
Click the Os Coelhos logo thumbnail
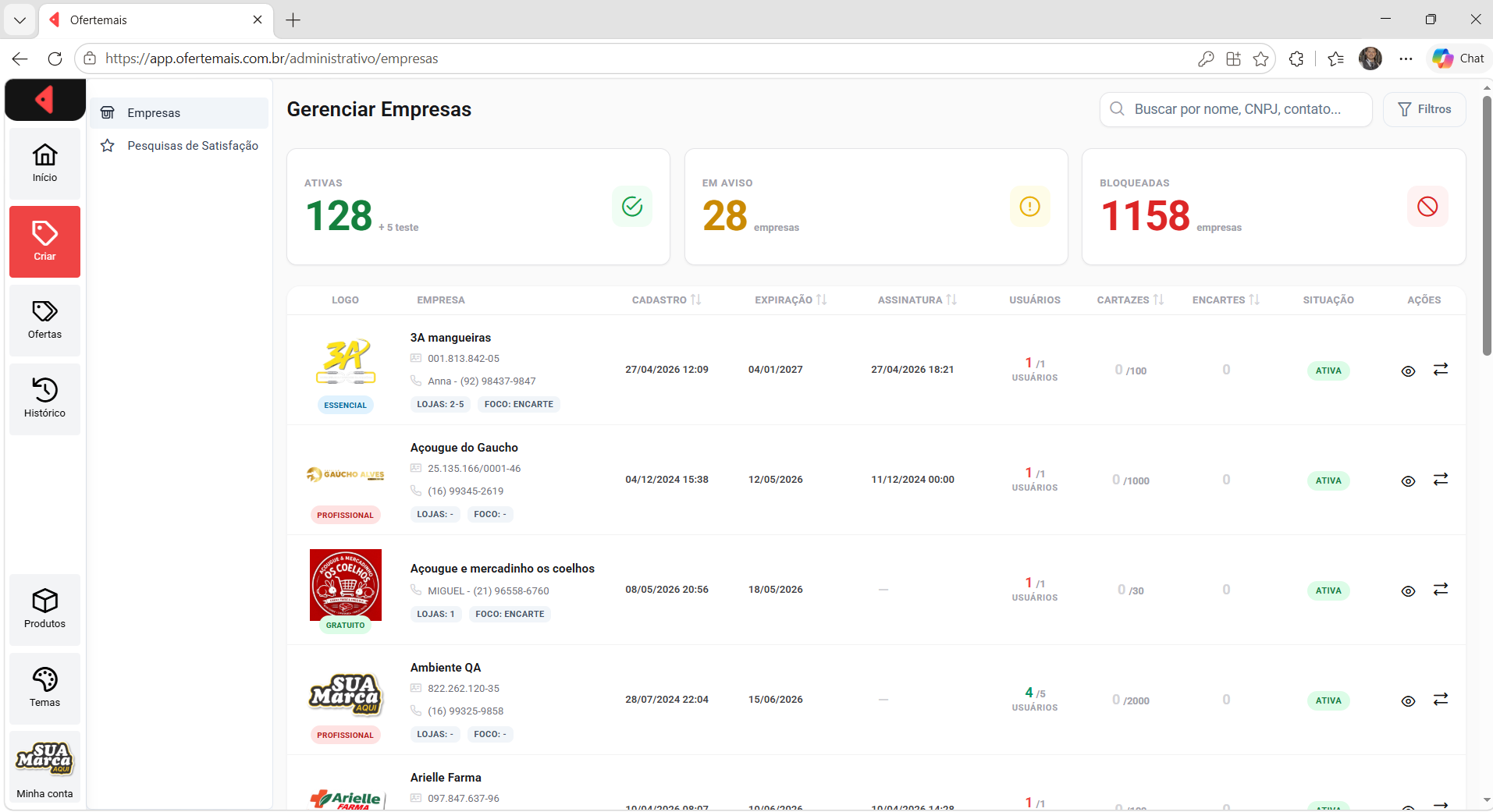(x=346, y=585)
